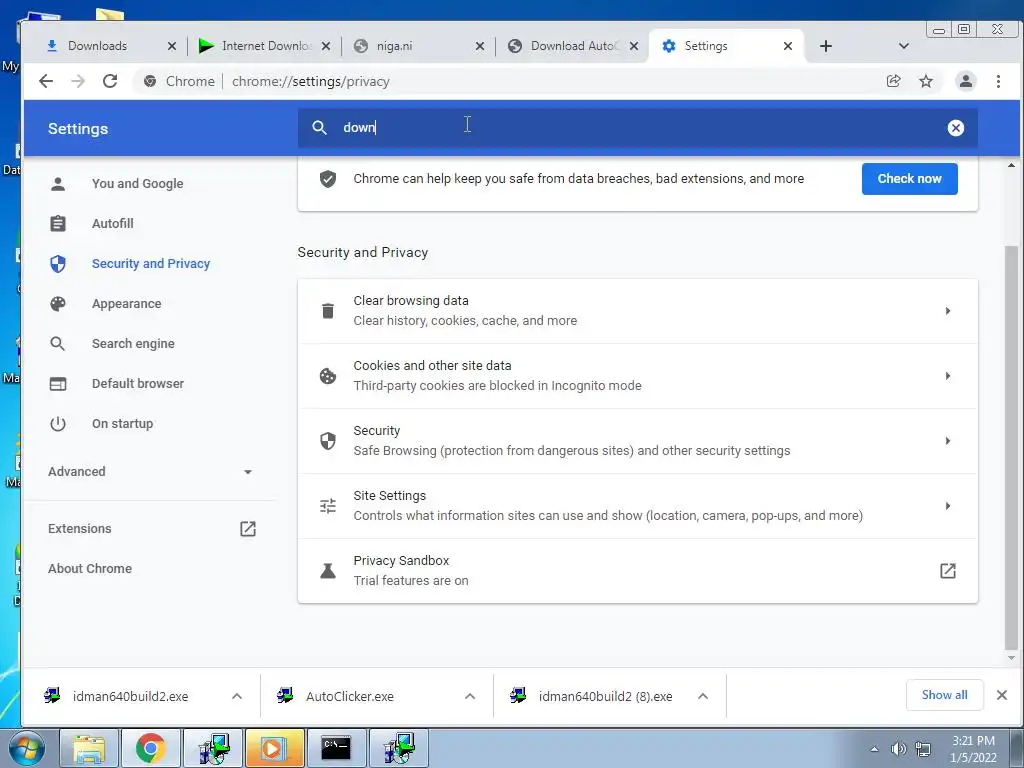The width and height of the screenshot is (1024, 768).
Task: Bookmark this page with the star icon
Action: point(925,81)
